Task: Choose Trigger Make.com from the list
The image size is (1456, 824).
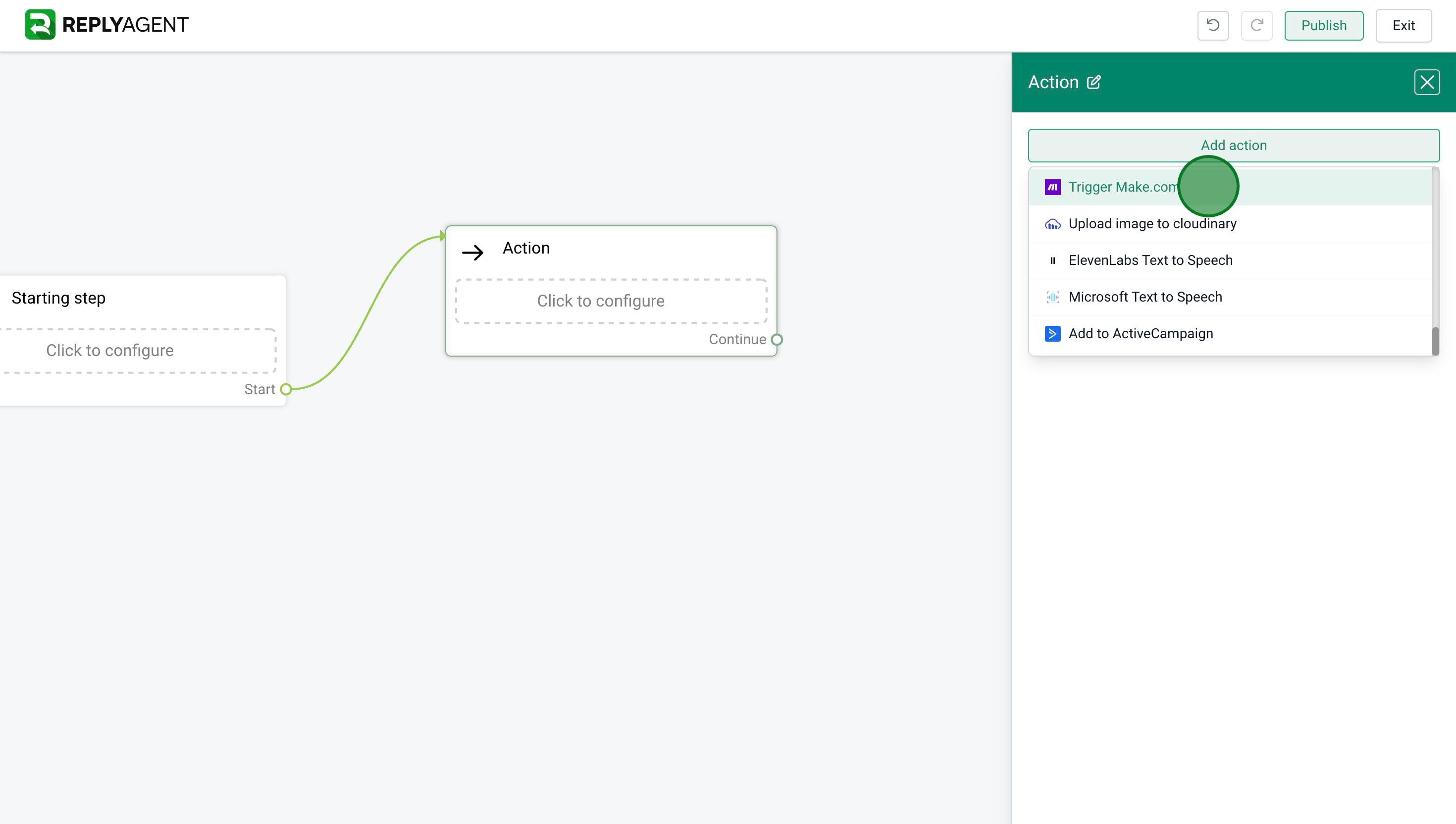Action: [x=1230, y=187]
